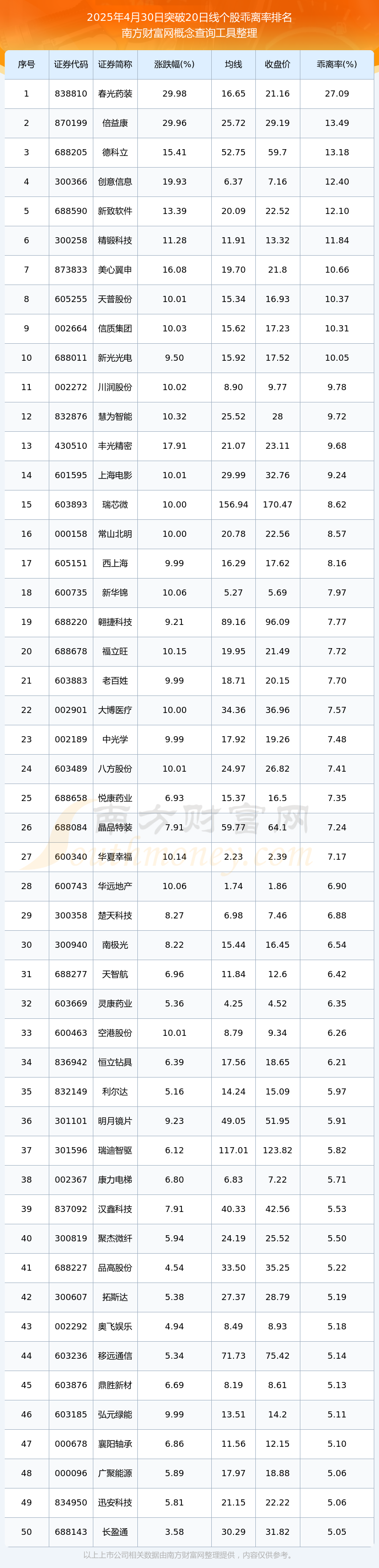Viewport: 379px width, 1568px height.
Task: Click stock name 老百姓
Action: tap(115, 680)
